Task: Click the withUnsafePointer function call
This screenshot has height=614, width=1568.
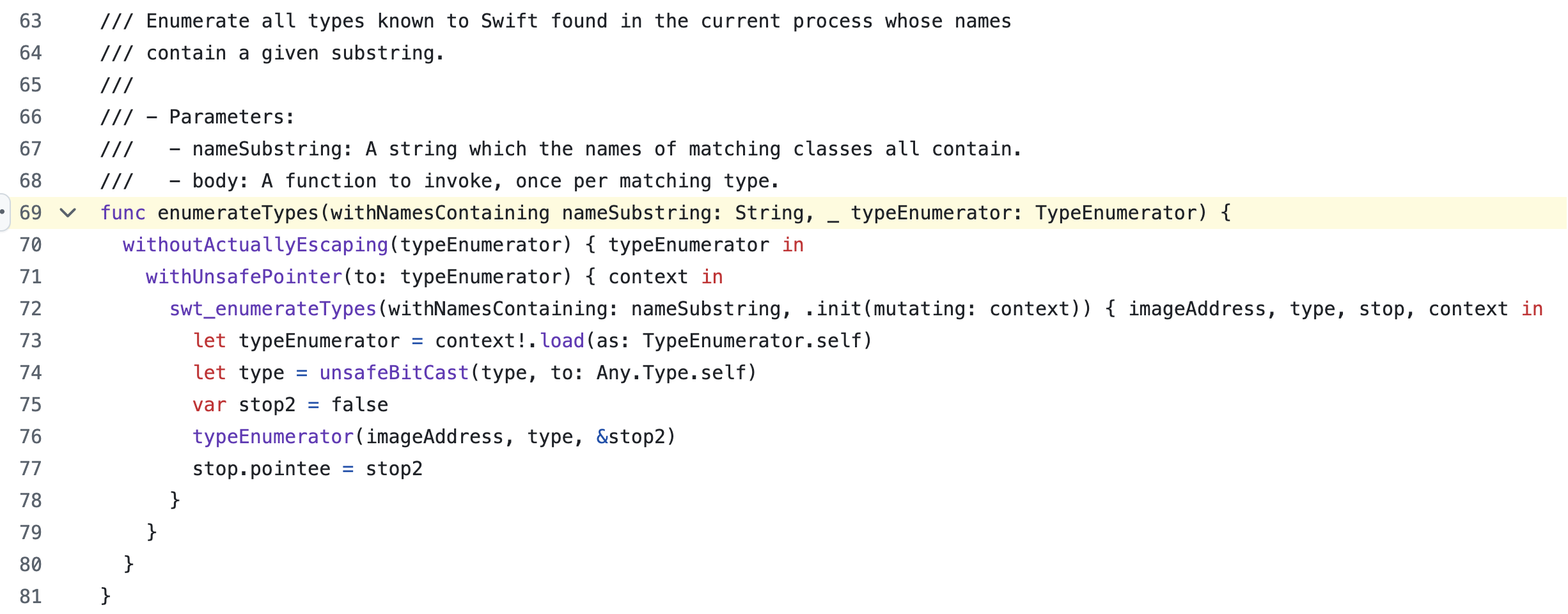Action: pos(244,277)
